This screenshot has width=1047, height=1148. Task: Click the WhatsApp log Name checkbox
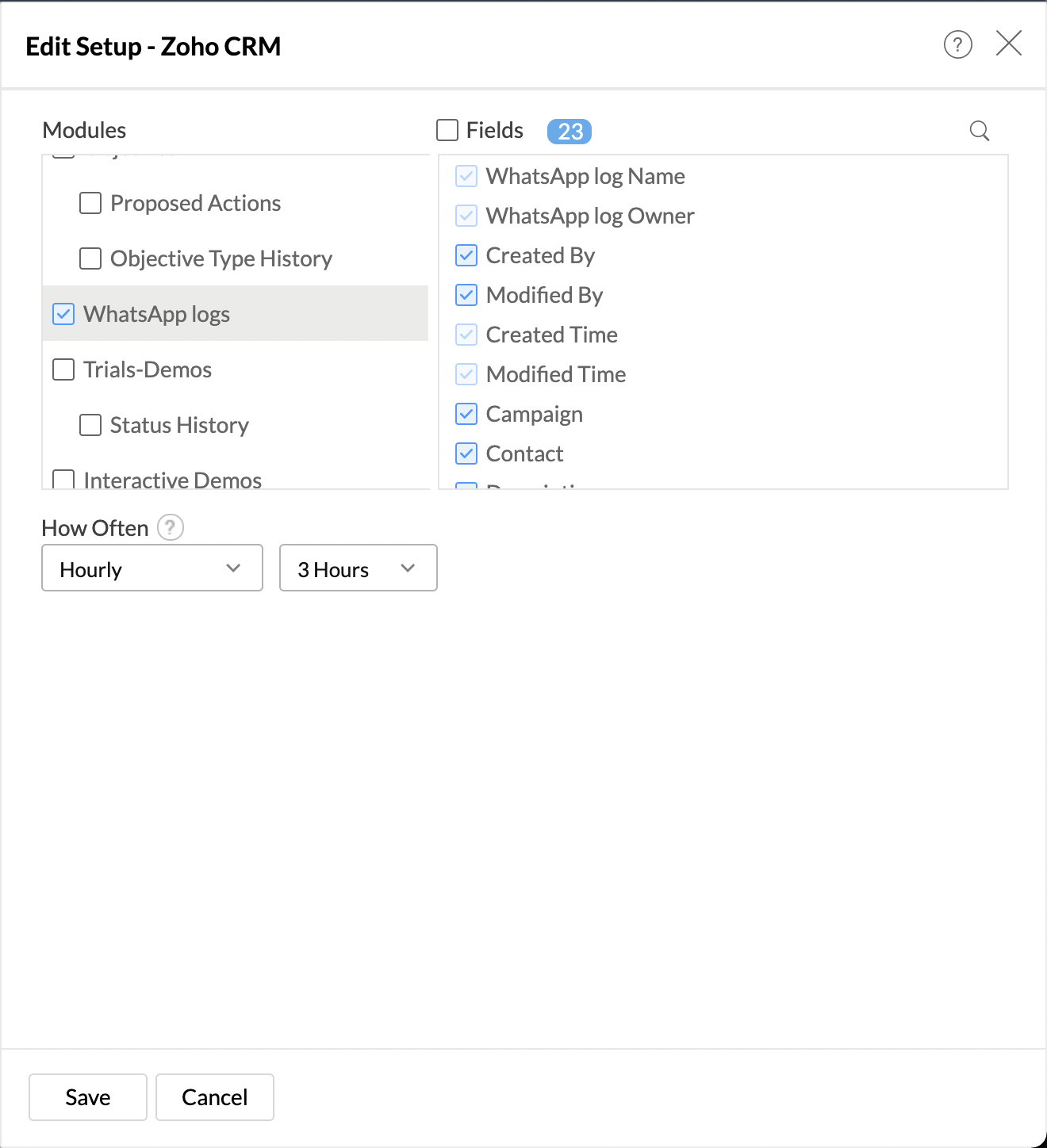tap(466, 176)
